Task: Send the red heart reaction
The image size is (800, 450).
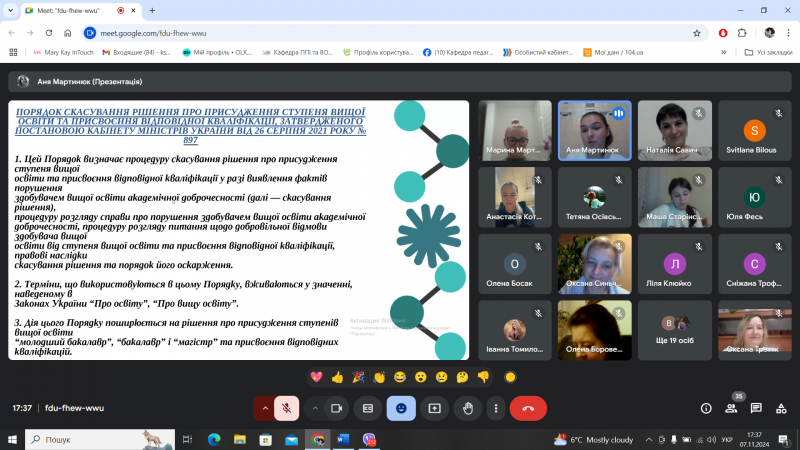Action: (x=316, y=377)
